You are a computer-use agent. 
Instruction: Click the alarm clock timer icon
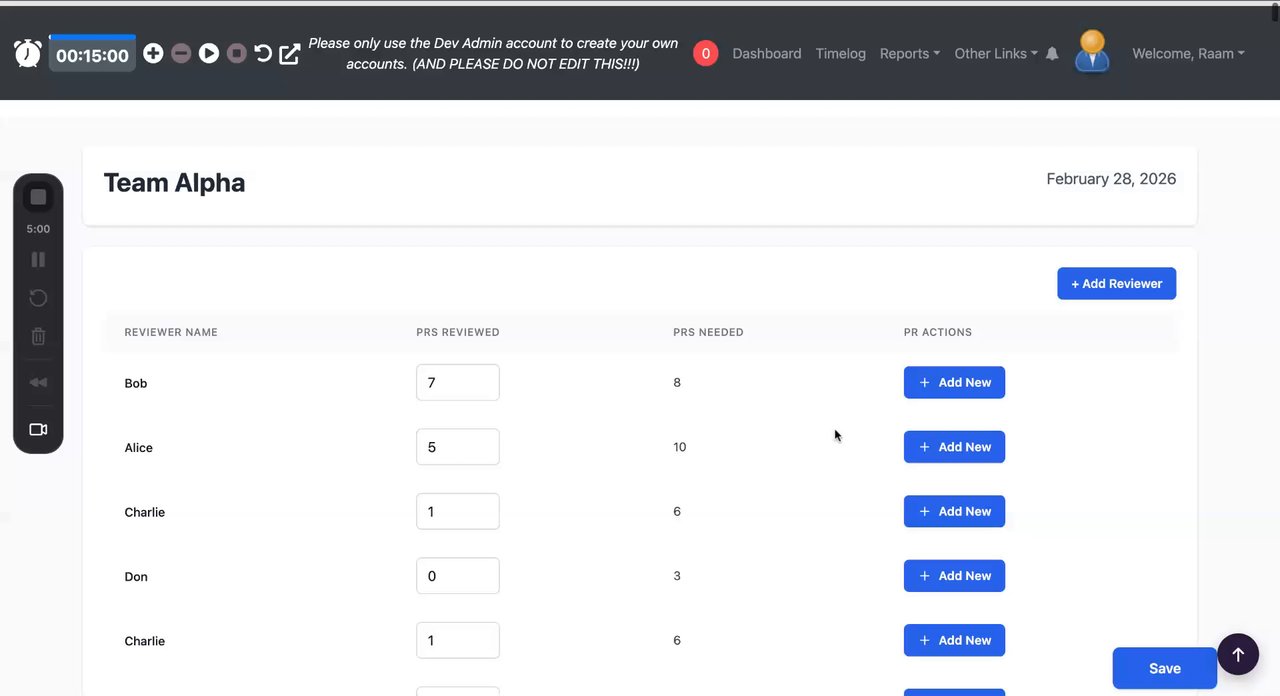[28, 54]
